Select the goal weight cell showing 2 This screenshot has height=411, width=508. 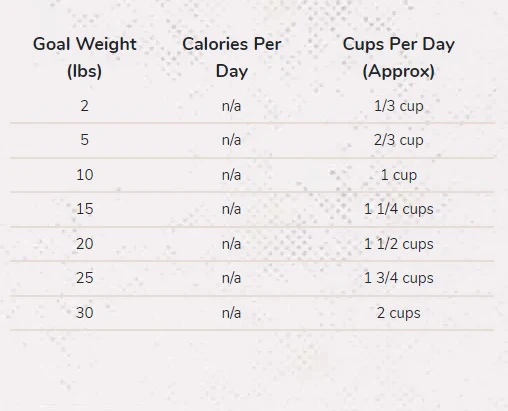[85, 106]
